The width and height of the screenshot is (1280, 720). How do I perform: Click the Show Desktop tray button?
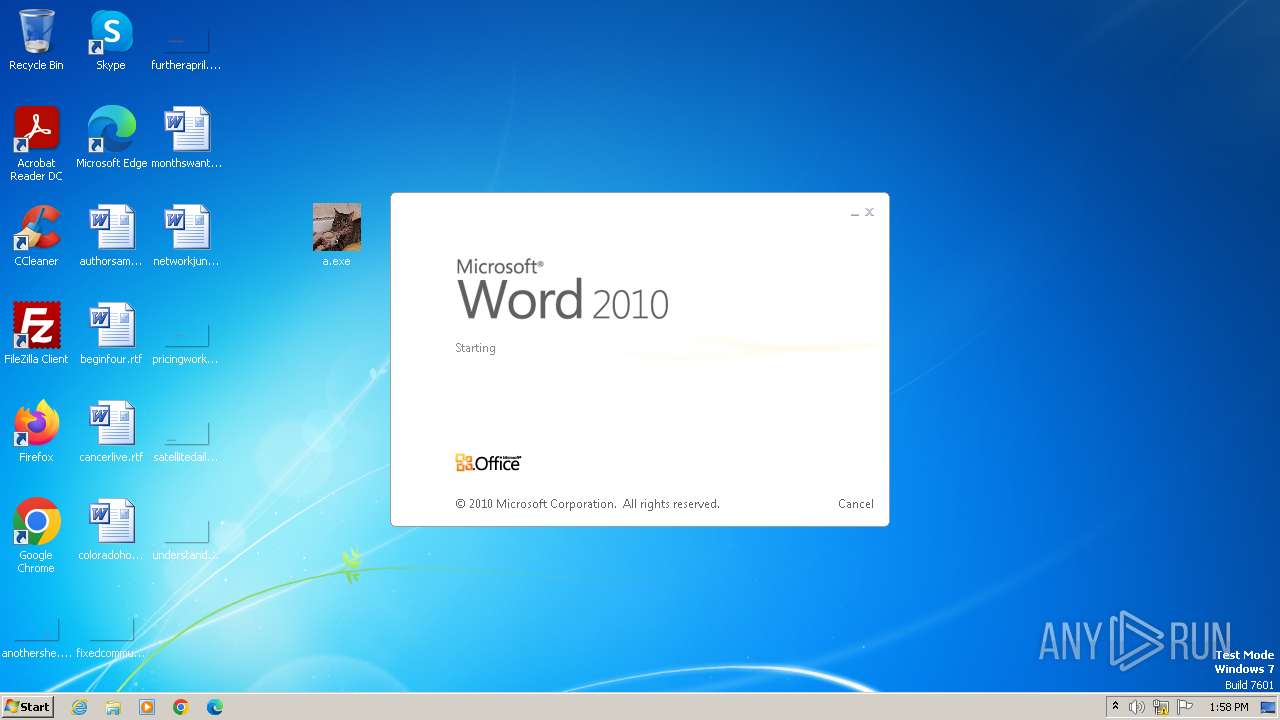pyautogui.click(x=1269, y=707)
